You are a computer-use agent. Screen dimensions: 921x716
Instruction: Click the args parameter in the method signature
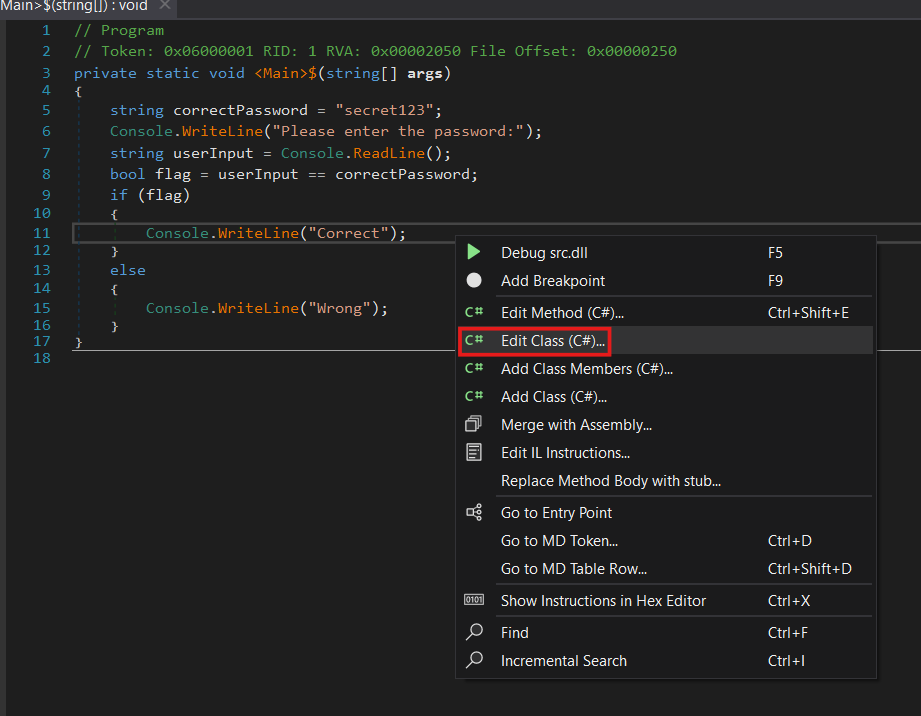click(x=425, y=73)
